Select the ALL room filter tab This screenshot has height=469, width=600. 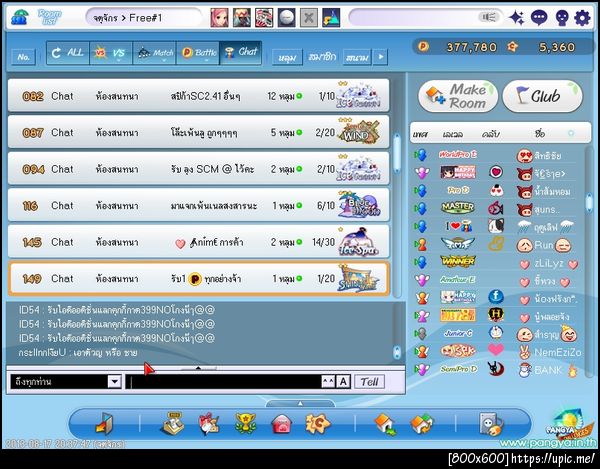(68, 53)
